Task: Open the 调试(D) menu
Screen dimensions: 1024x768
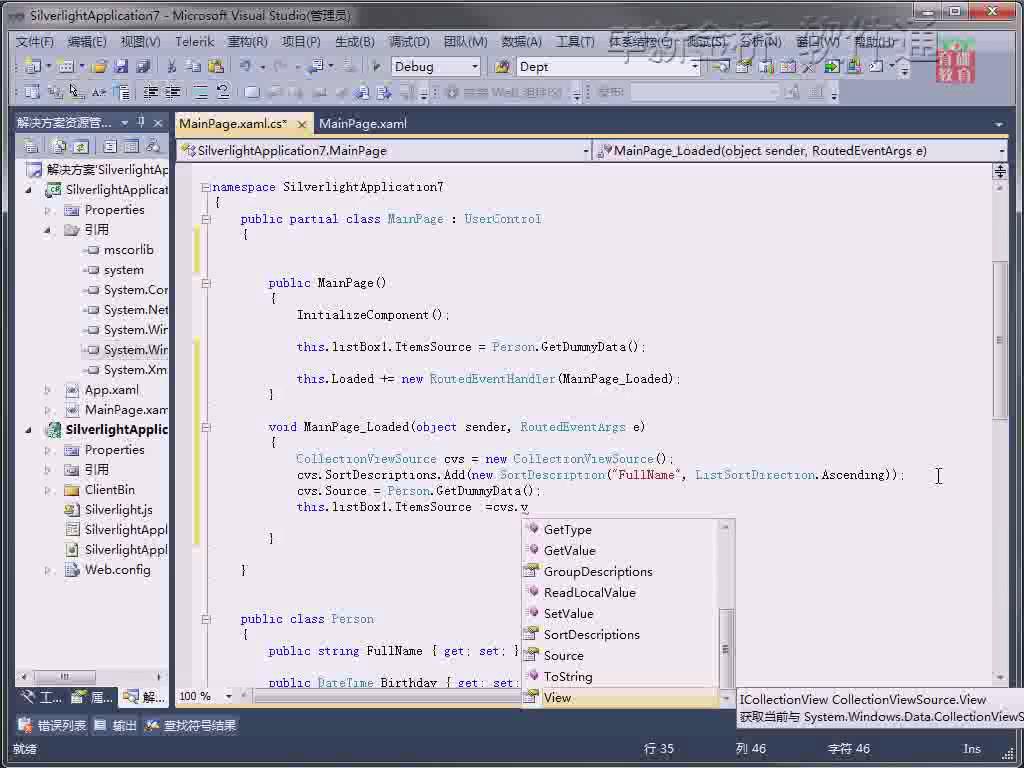Action: click(409, 42)
